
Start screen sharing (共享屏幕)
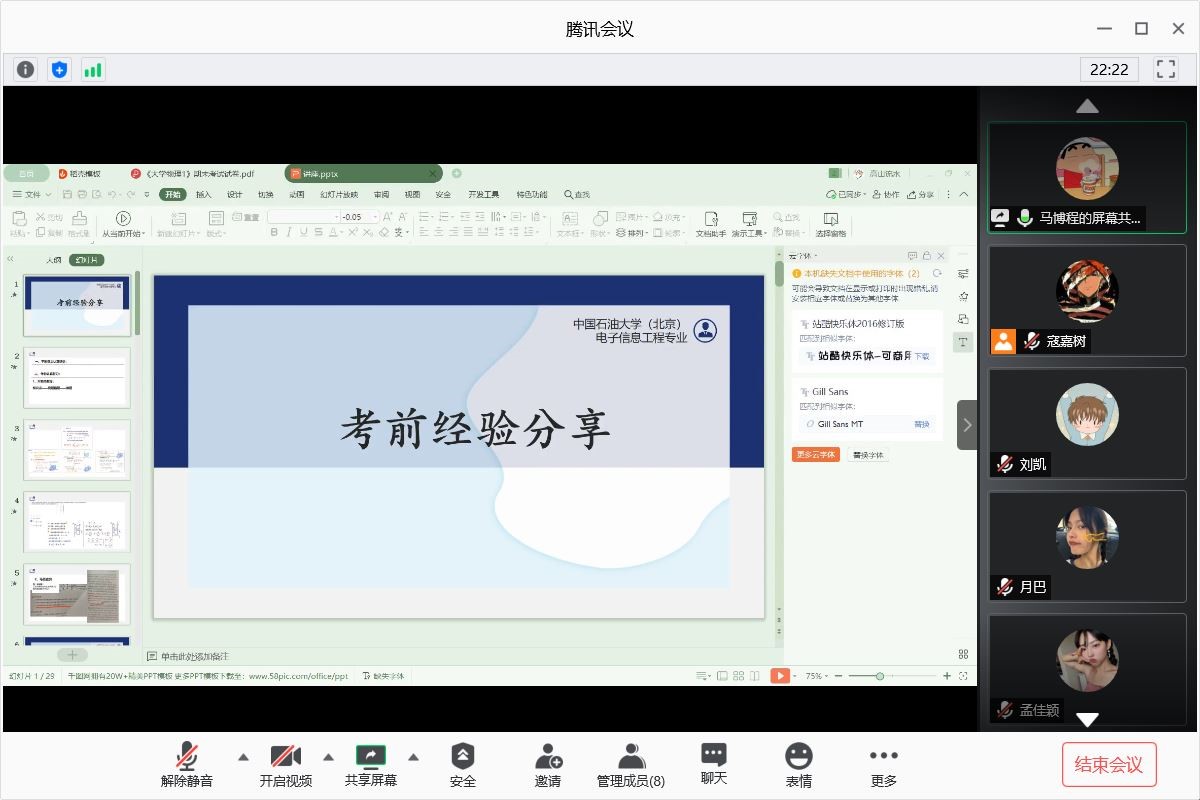[370, 765]
